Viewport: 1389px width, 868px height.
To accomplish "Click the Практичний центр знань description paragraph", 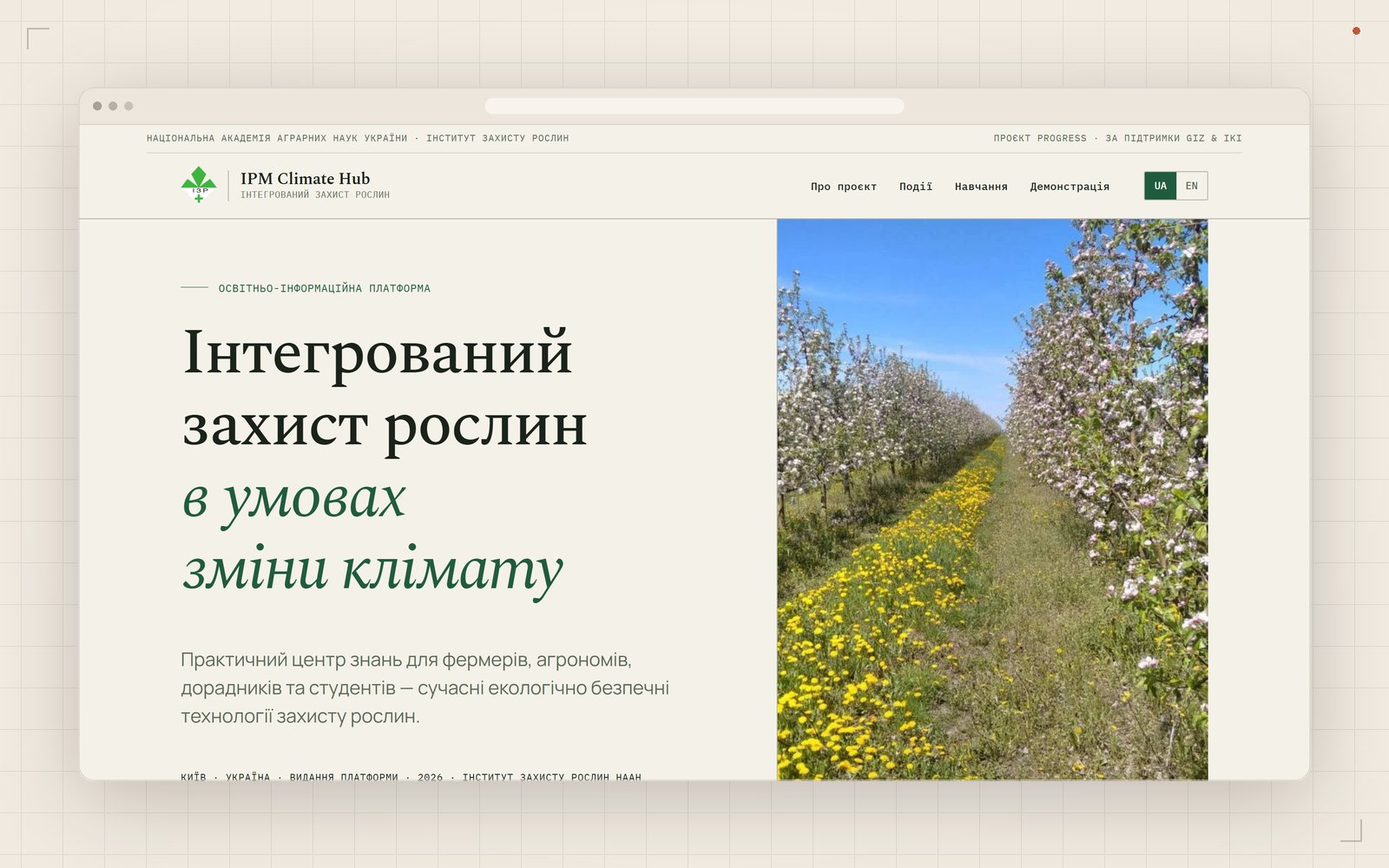I will click(x=425, y=687).
